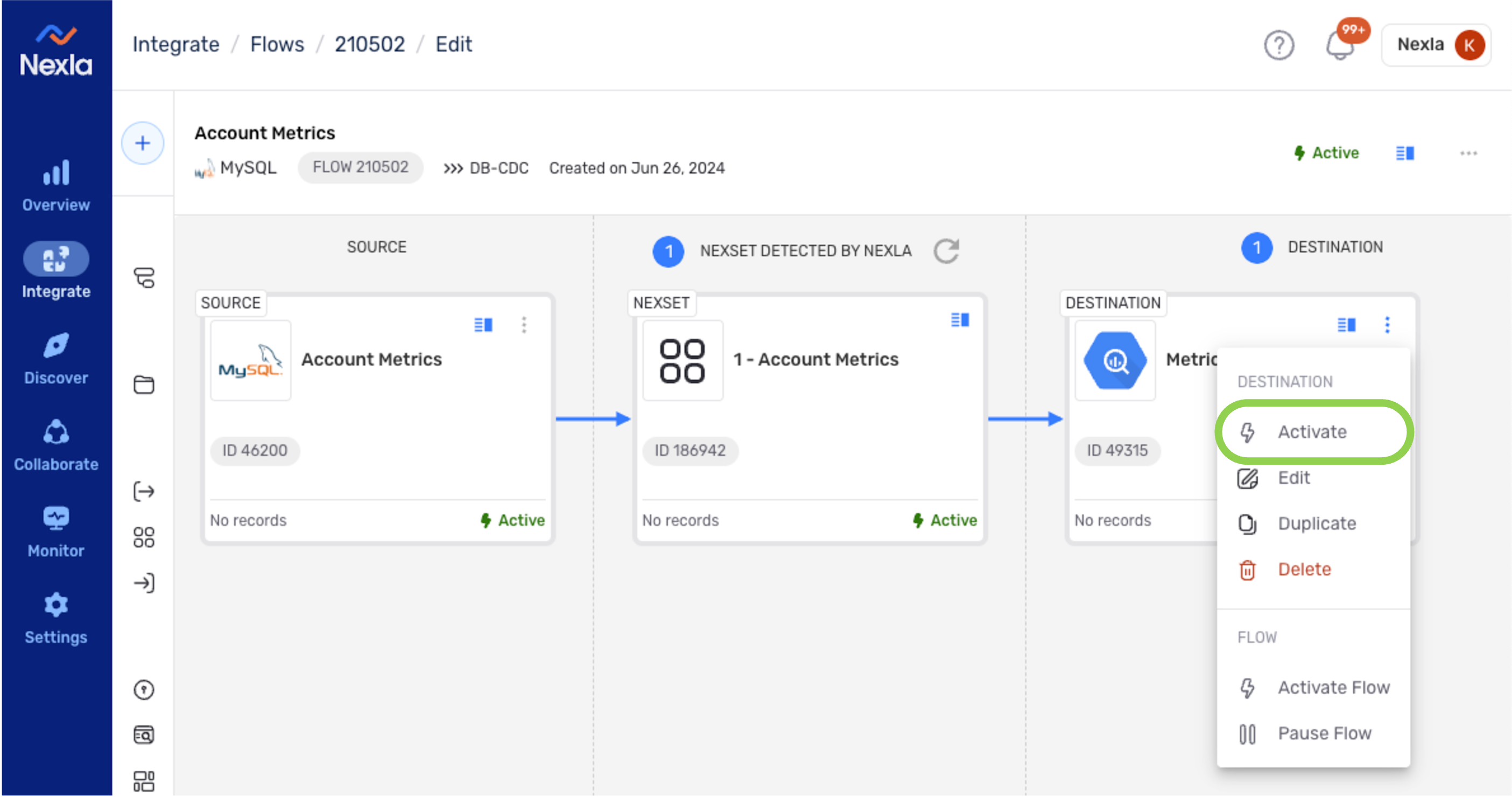Open the Settings gear section

pyautogui.click(x=56, y=619)
